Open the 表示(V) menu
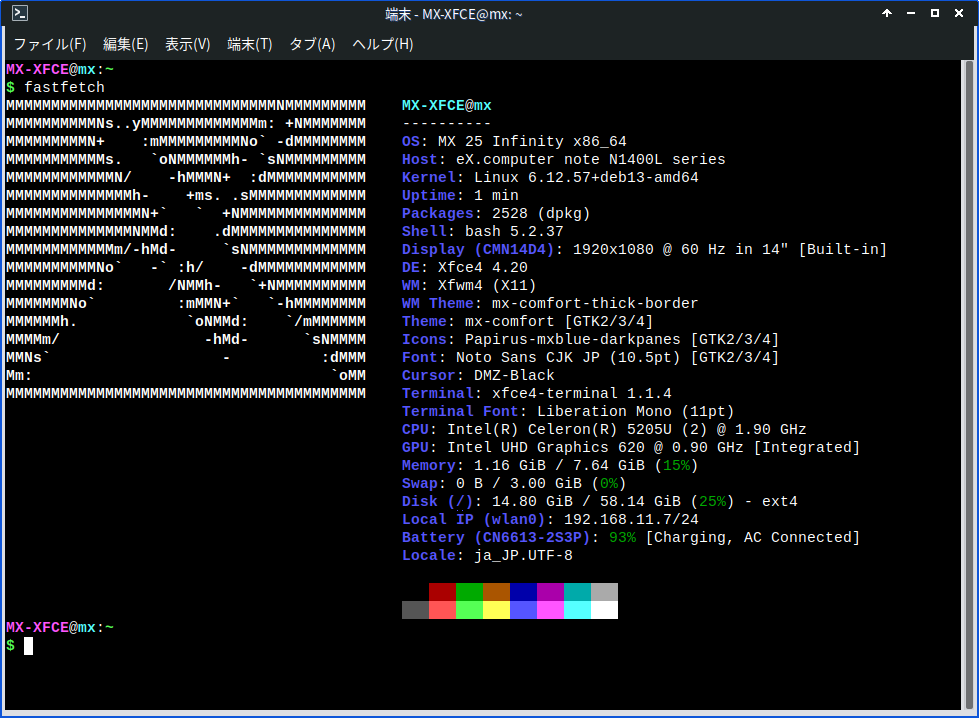979x718 pixels. 187,44
